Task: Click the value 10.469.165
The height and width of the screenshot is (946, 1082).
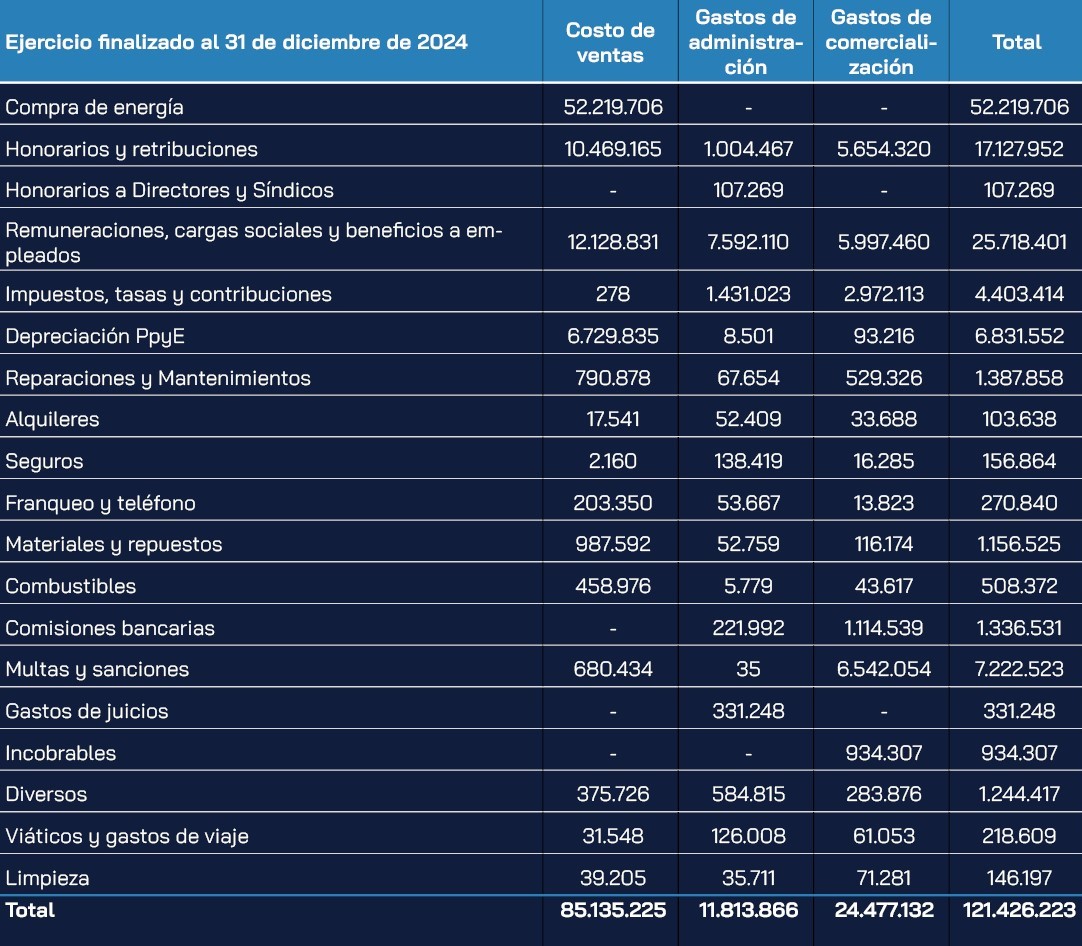Action: [x=613, y=149]
